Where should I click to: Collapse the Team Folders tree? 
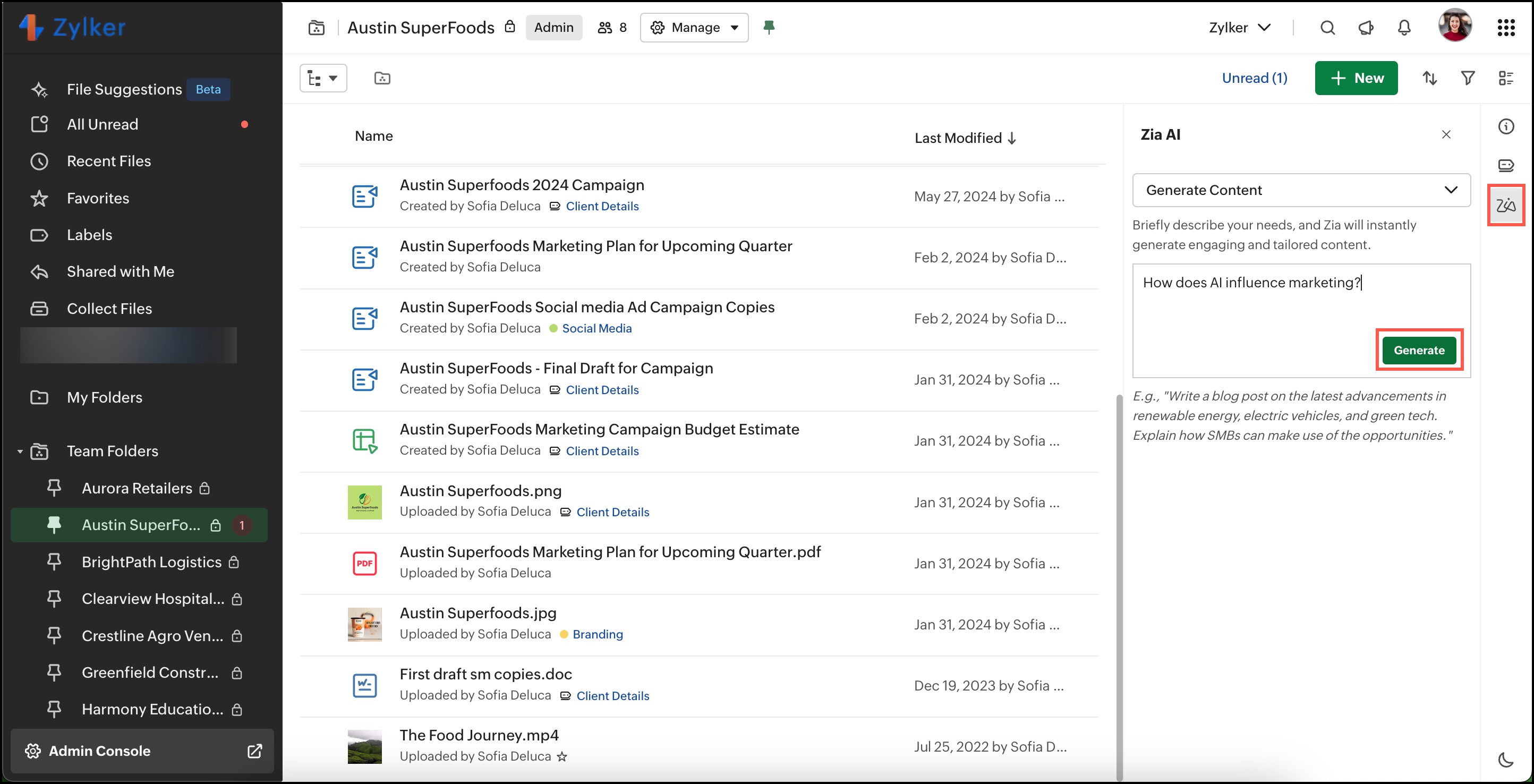click(20, 451)
